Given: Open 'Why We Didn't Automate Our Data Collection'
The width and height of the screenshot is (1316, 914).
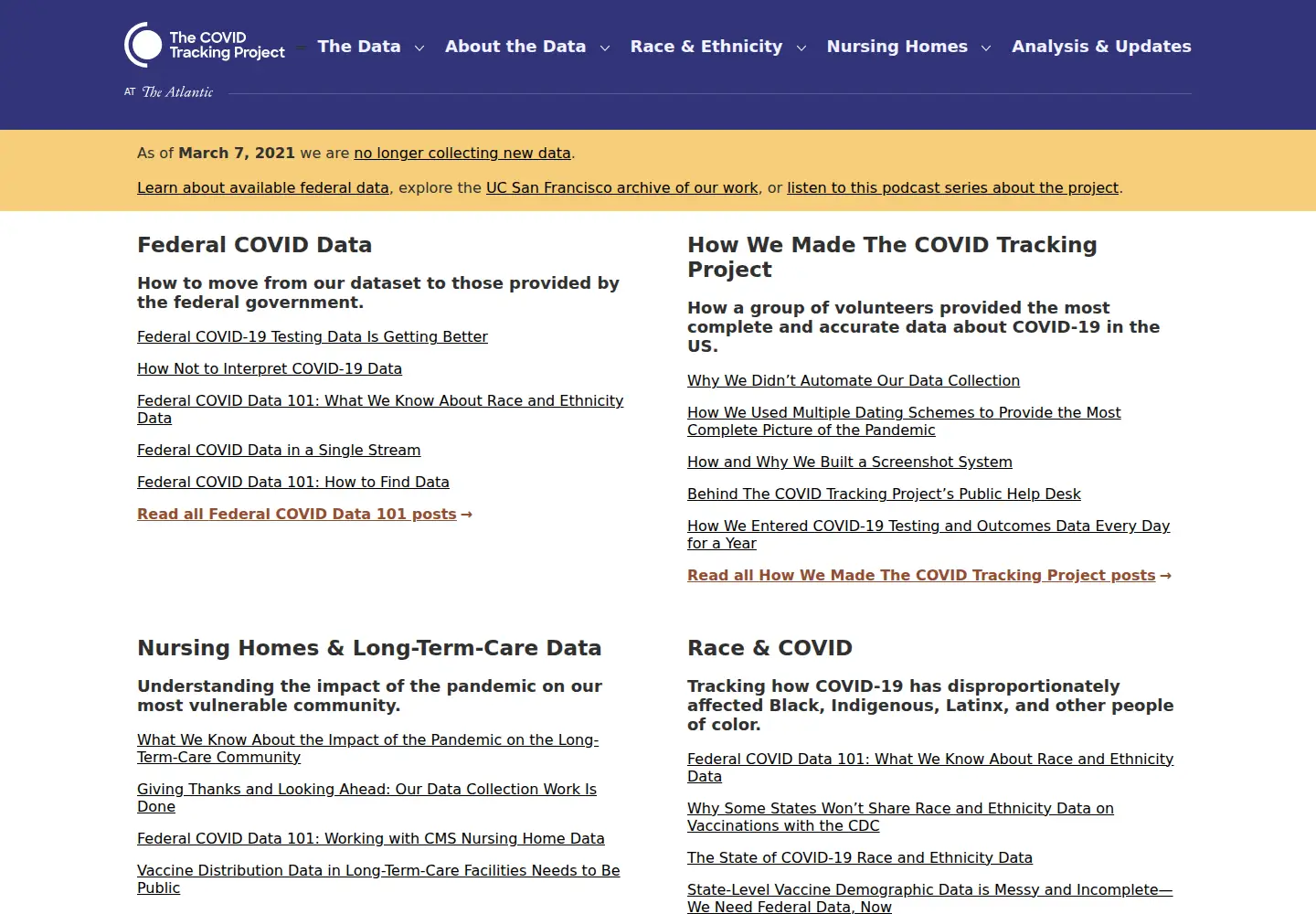Looking at the screenshot, I should (x=854, y=381).
